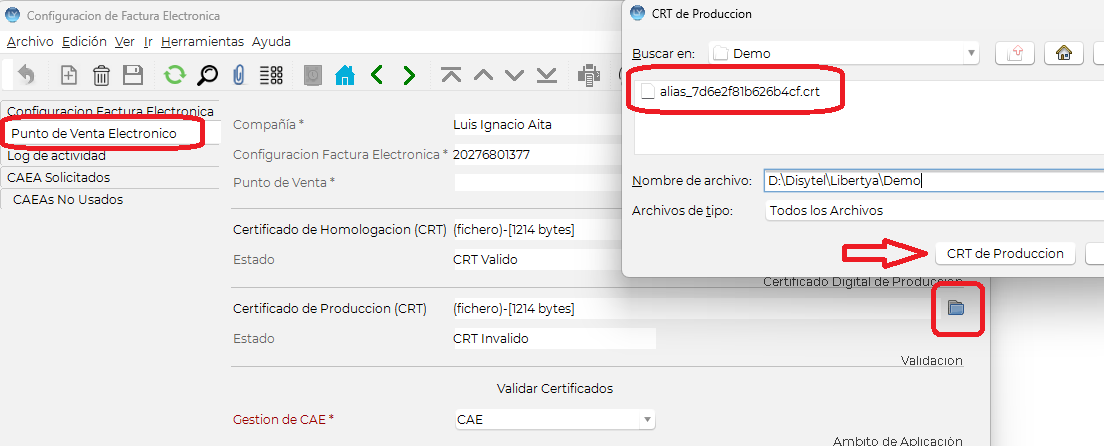This screenshot has width=1104, height=446.
Task: Click the Estado field showing CRT Valido
Action: [x=537, y=259]
